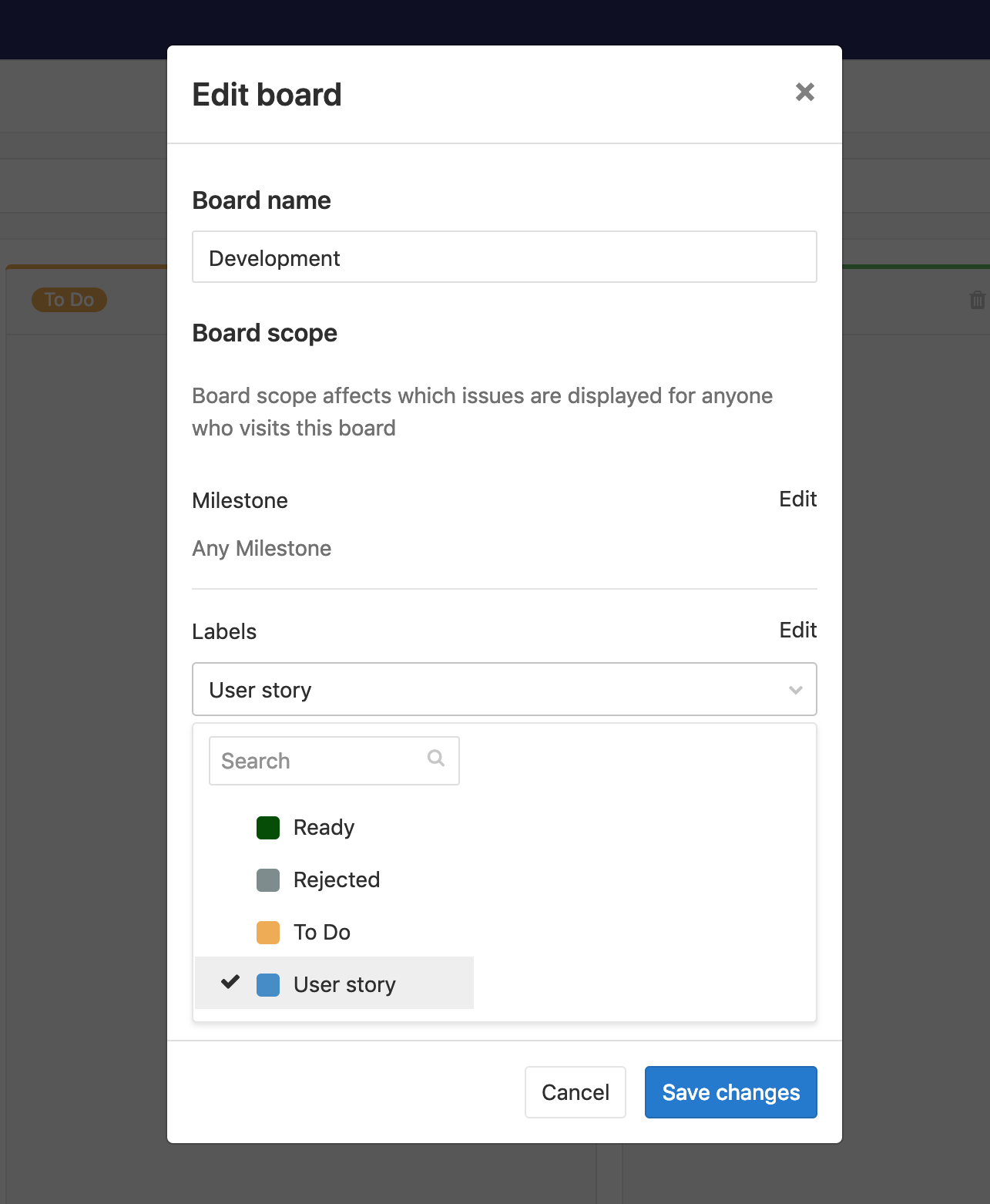
Task: Select the To Do label option
Action: click(334, 932)
